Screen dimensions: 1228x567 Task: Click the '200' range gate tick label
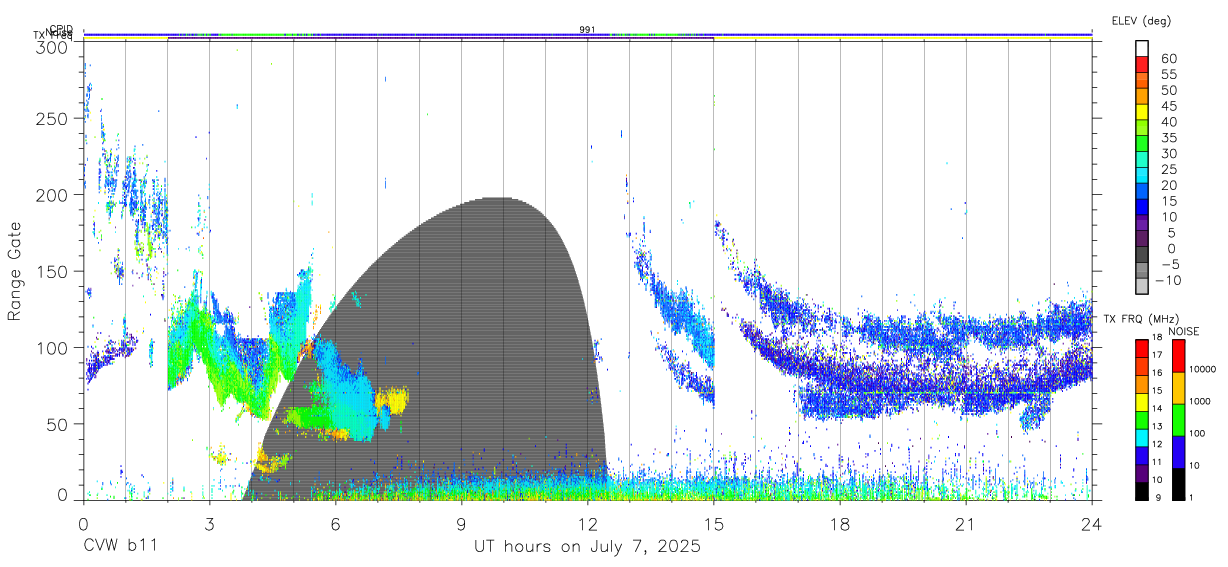pos(53,195)
